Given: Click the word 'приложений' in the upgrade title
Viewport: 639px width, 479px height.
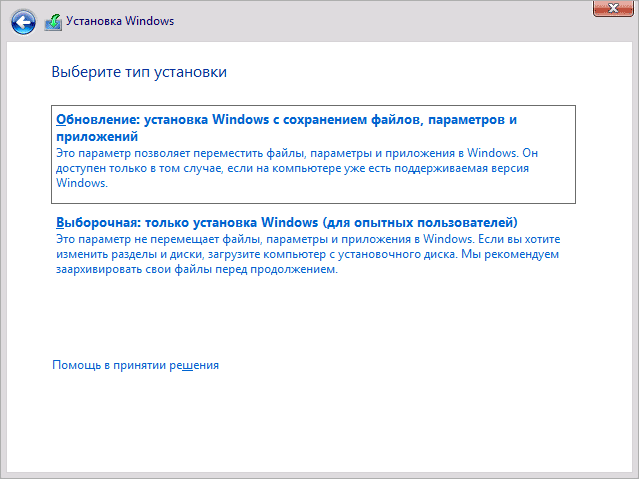Looking at the screenshot, I should point(96,135).
